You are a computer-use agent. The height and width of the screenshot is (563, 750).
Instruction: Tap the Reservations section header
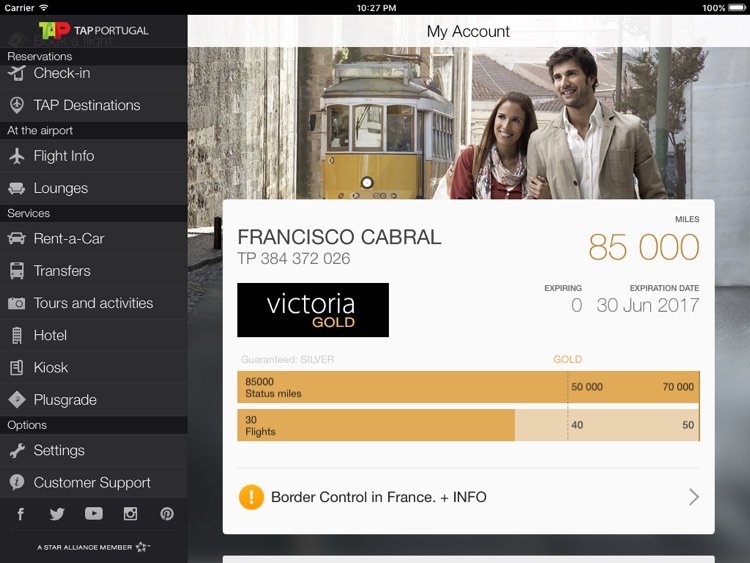(x=94, y=56)
